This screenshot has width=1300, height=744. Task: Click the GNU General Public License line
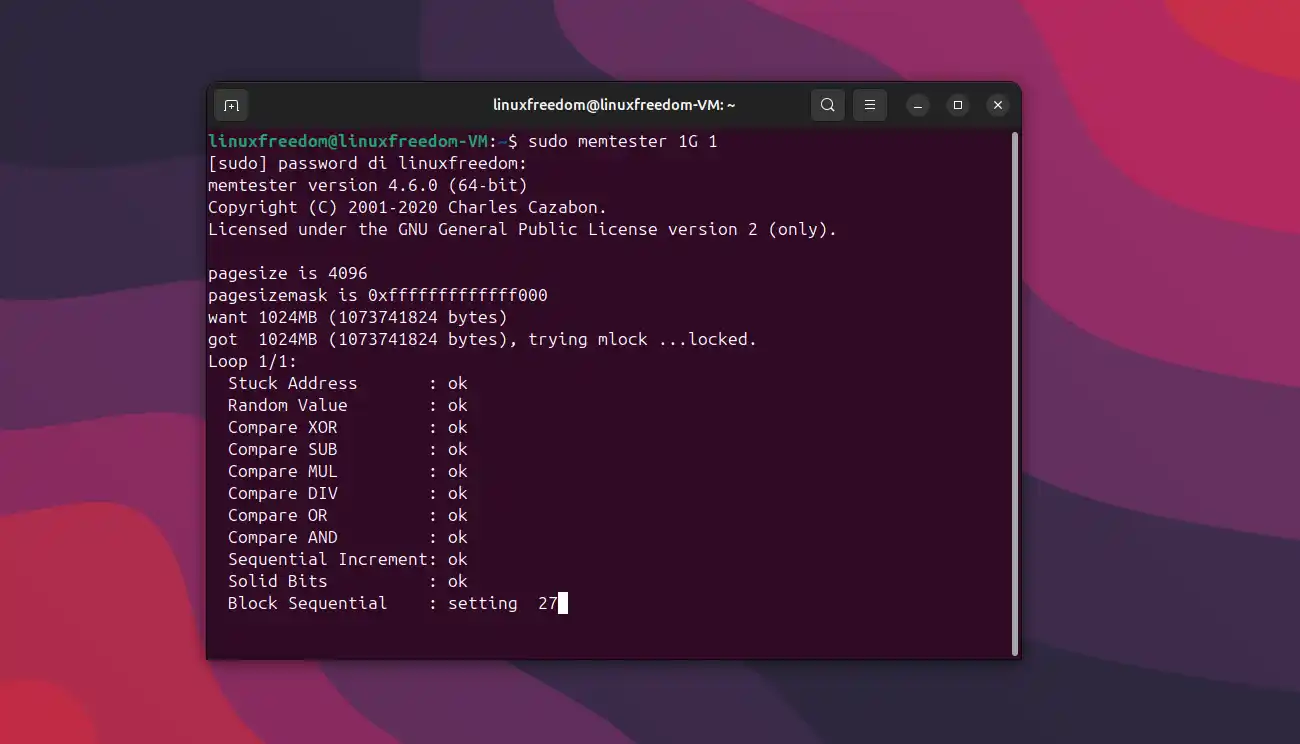[522, 229]
